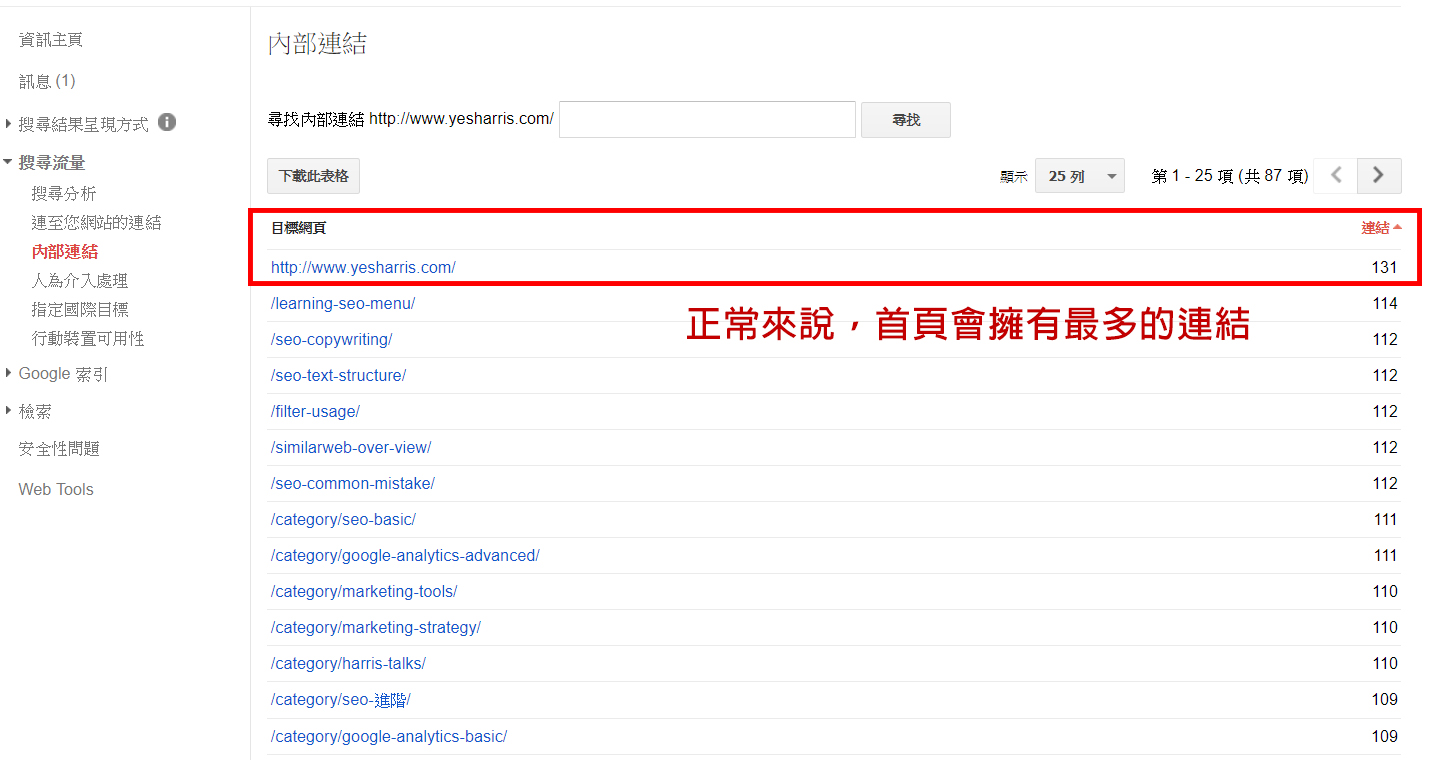Open the /learning-seo-menu/ link

pos(343,304)
